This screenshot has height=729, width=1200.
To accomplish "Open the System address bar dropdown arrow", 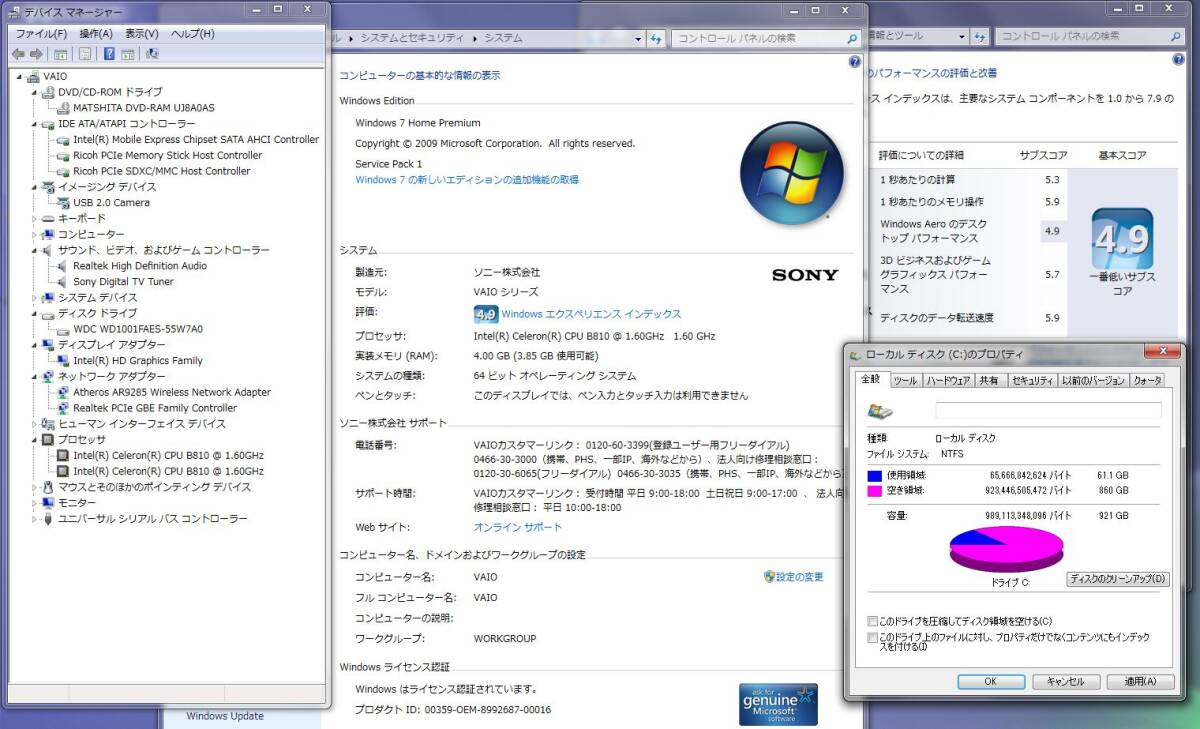I will [x=639, y=38].
